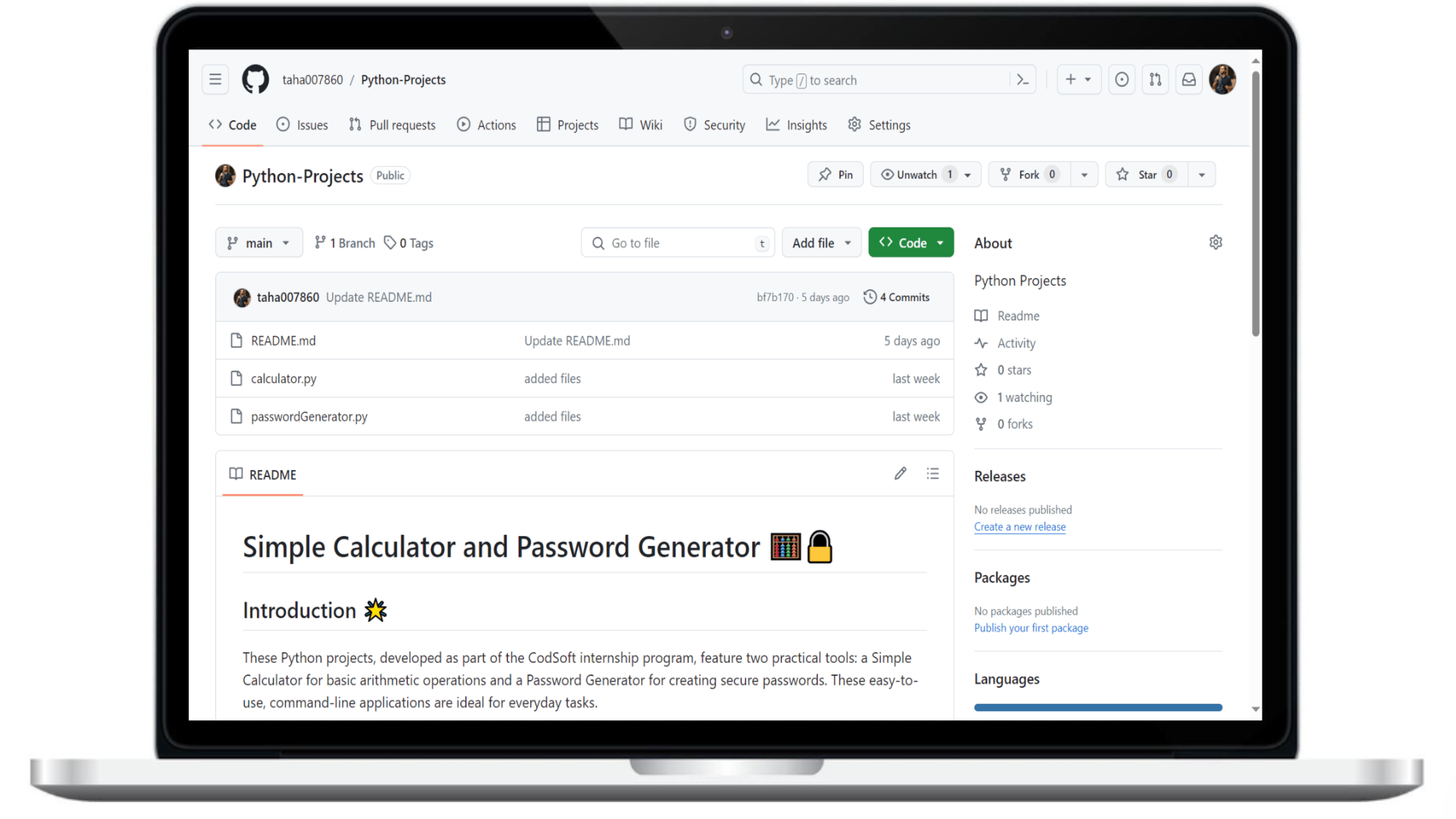Open the About section settings gear

pos(1216,242)
